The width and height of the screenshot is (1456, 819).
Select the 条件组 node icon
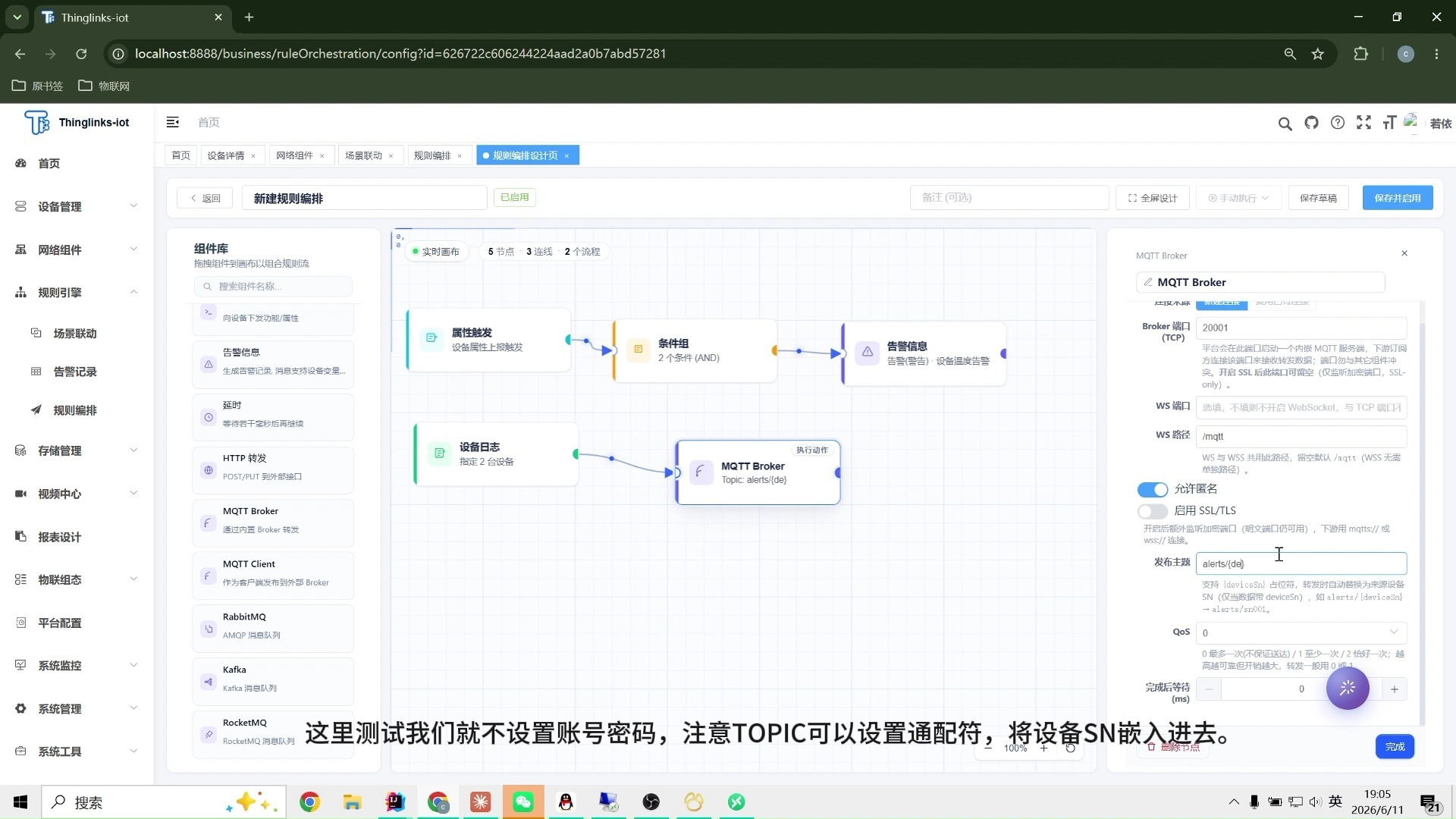tap(639, 350)
